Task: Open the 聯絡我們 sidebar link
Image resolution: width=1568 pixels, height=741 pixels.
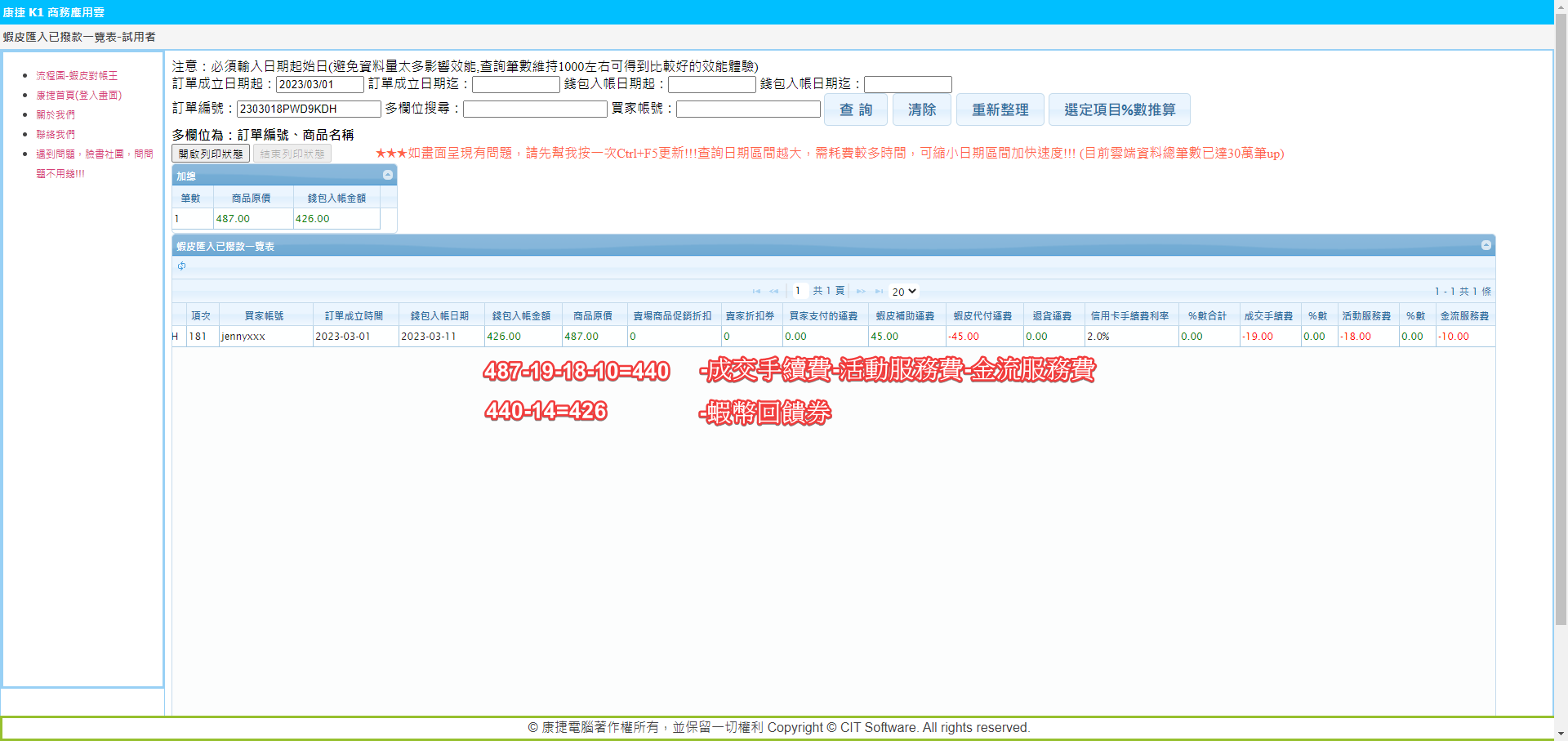Action: click(x=56, y=135)
